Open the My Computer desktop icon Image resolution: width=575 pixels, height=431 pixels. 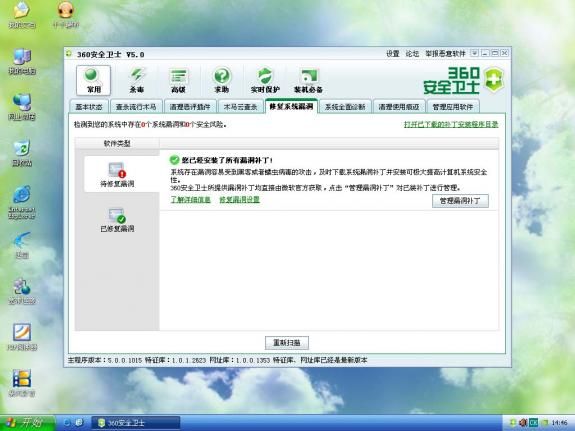[x=22, y=61]
